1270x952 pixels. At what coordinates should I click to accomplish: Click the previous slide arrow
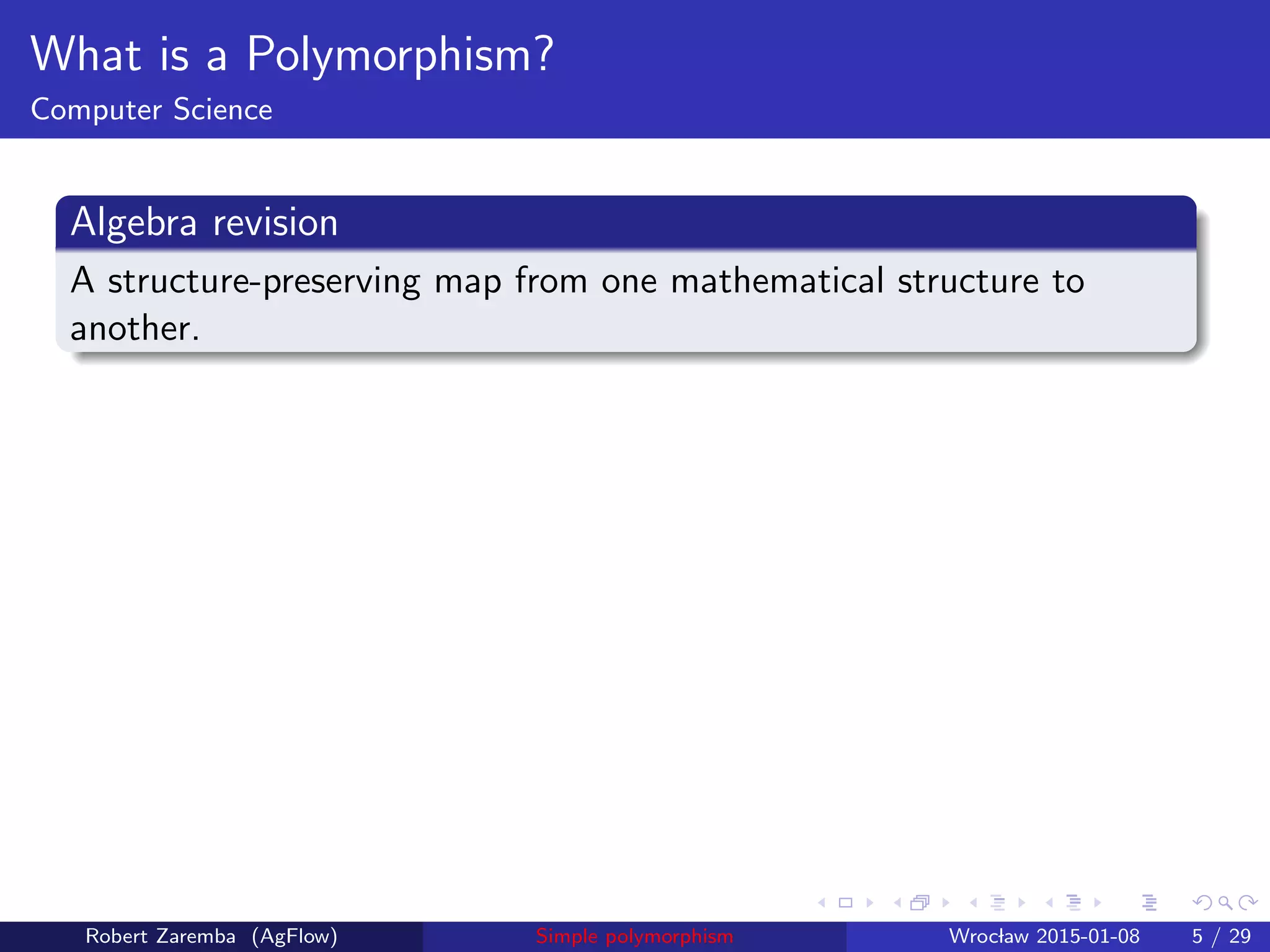(822, 903)
